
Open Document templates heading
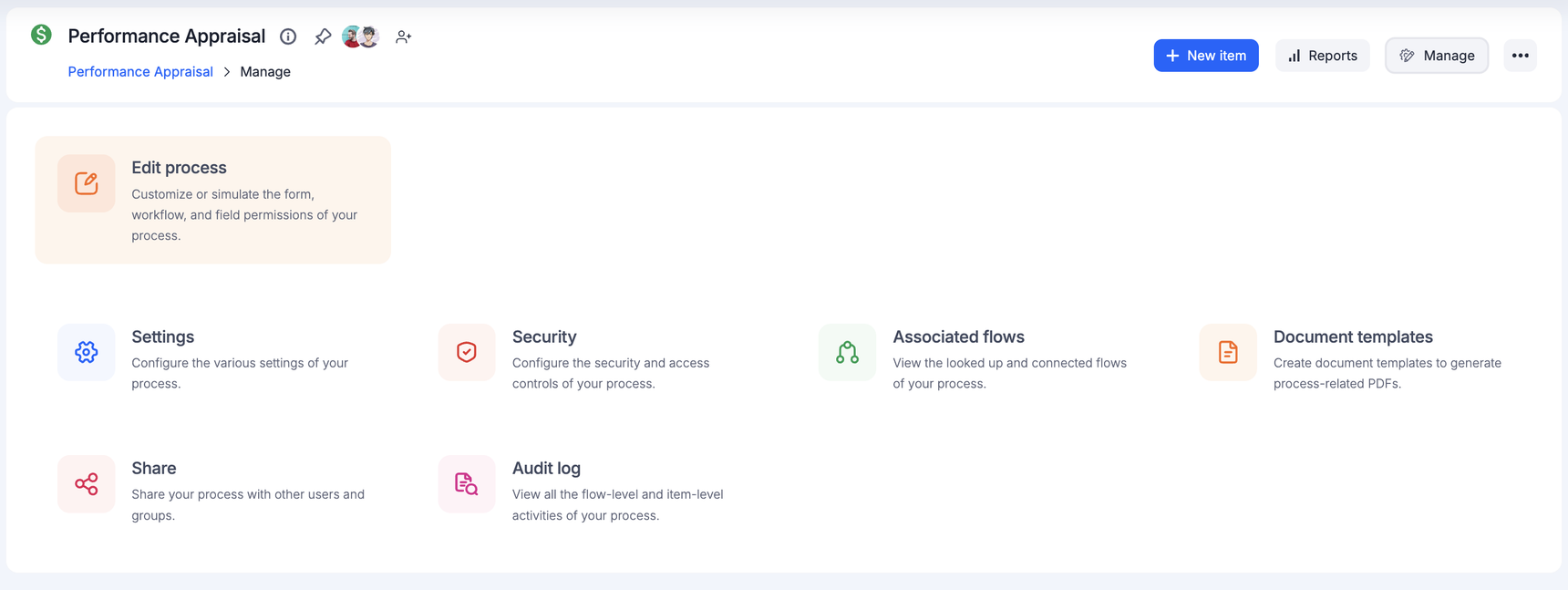pos(1353,336)
